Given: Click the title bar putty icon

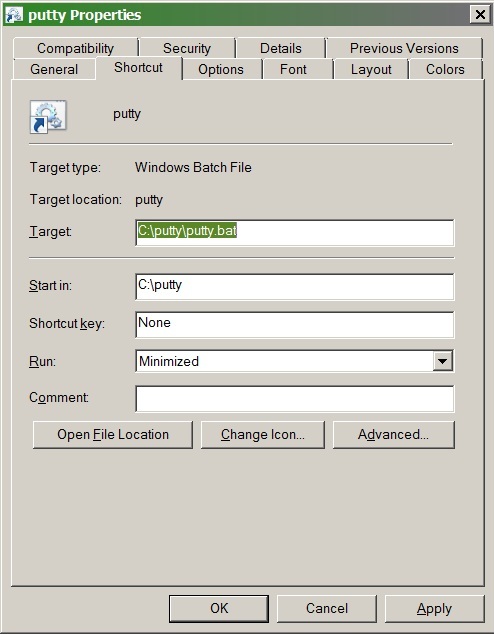Looking at the screenshot, I should (14, 15).
